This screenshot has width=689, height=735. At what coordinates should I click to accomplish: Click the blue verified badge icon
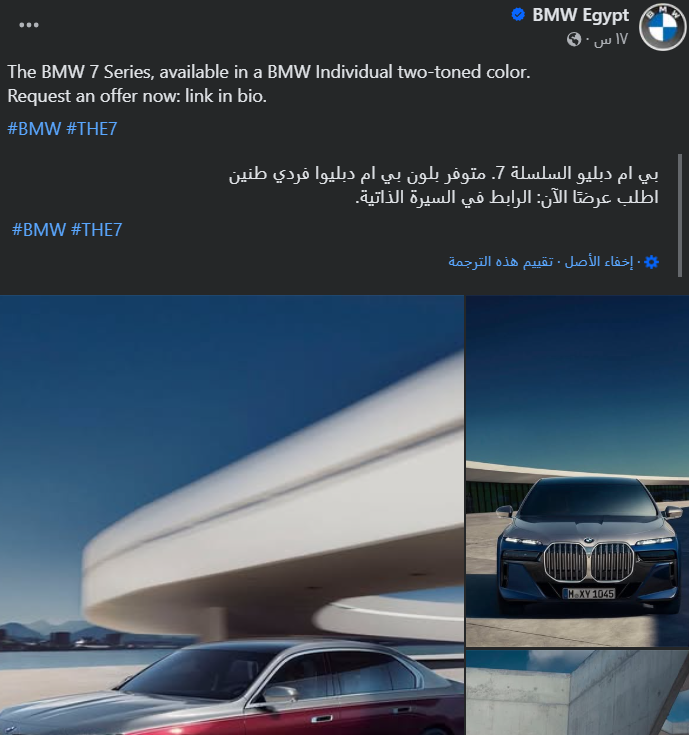(x=518, y=15)
